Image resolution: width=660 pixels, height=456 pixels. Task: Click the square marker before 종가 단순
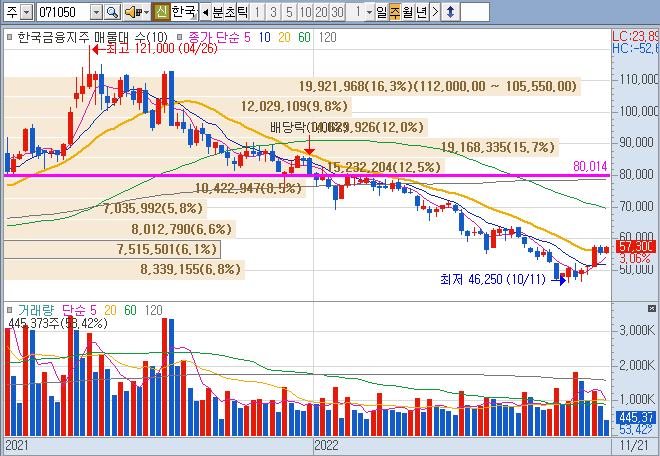pos(180,37)
